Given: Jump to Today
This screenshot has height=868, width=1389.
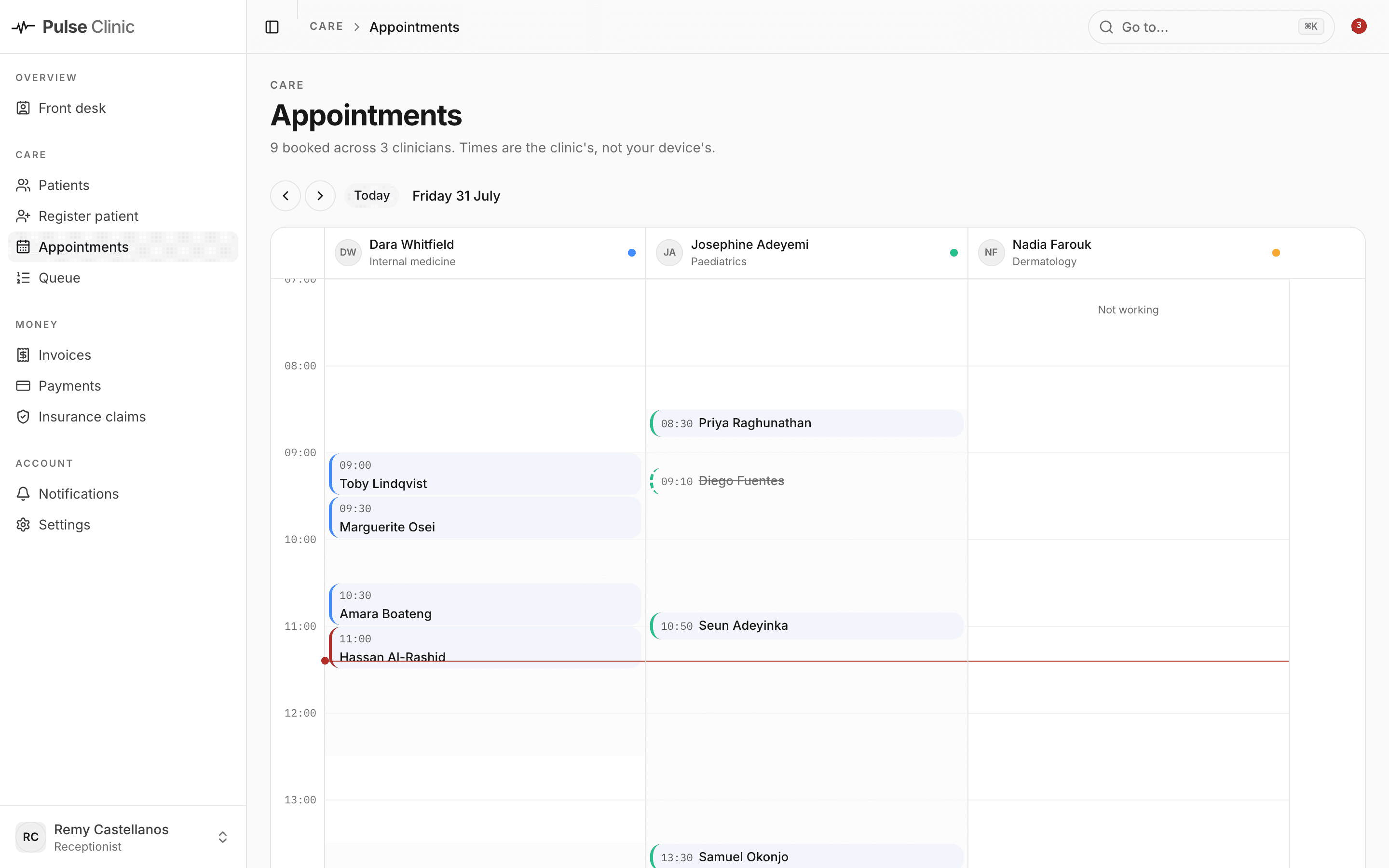Looking at the screenshot, I should [372, 196].
